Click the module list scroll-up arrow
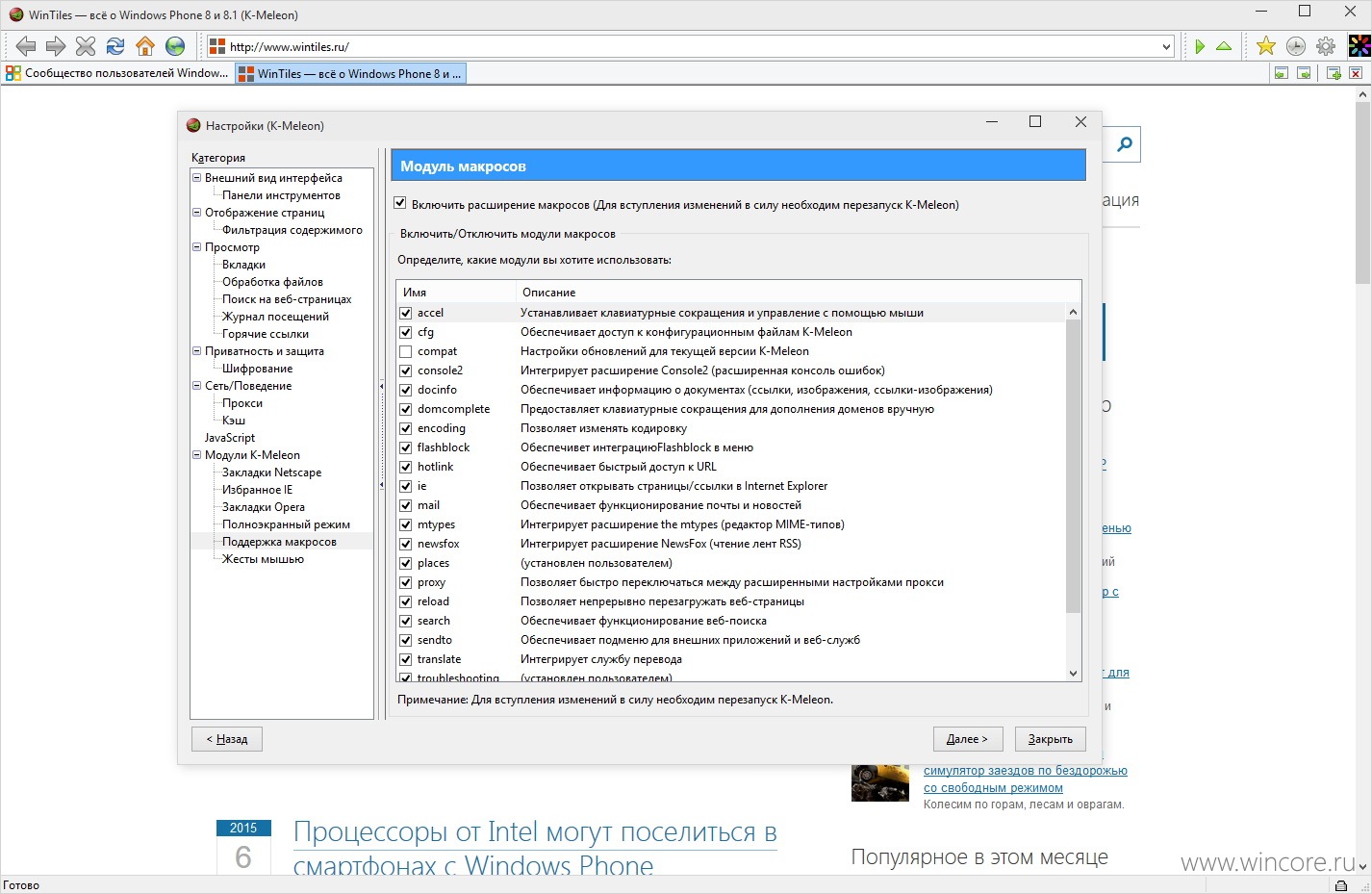 (1074, 313)
